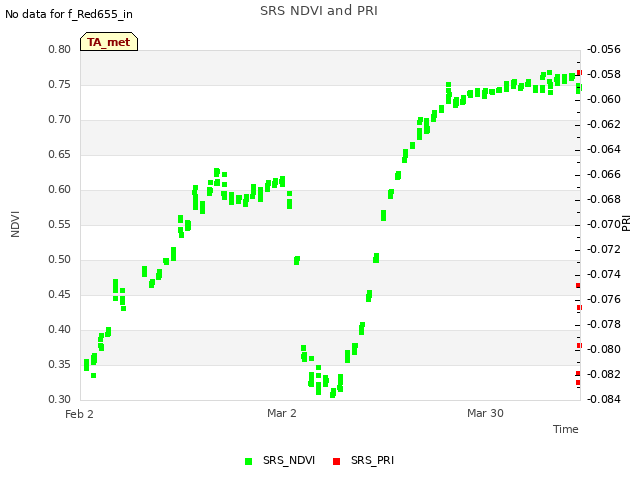Click the 0.30 NDVI axis value

tap(60, 400)
